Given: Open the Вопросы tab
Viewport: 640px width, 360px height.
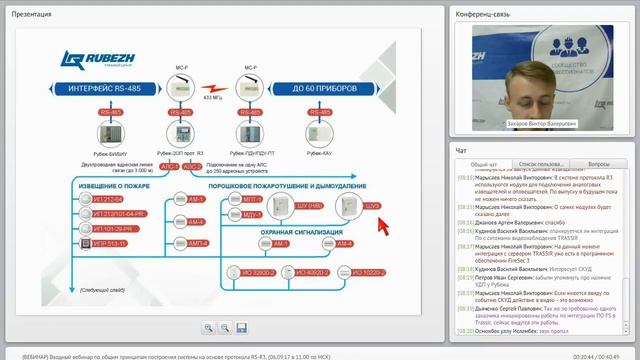Looking at the screenshot, I should click(x=599, y=164).
